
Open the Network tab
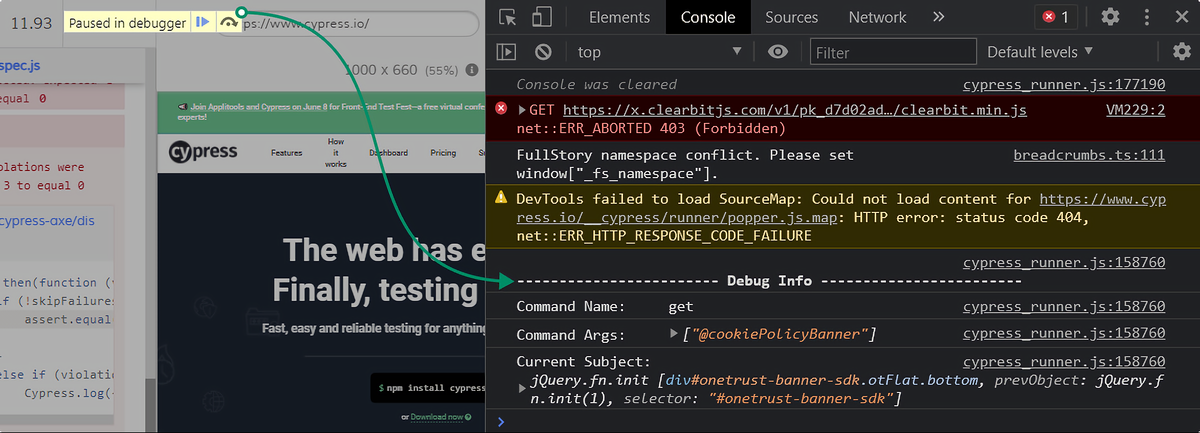pyautogui.click(x=877, y=17)
